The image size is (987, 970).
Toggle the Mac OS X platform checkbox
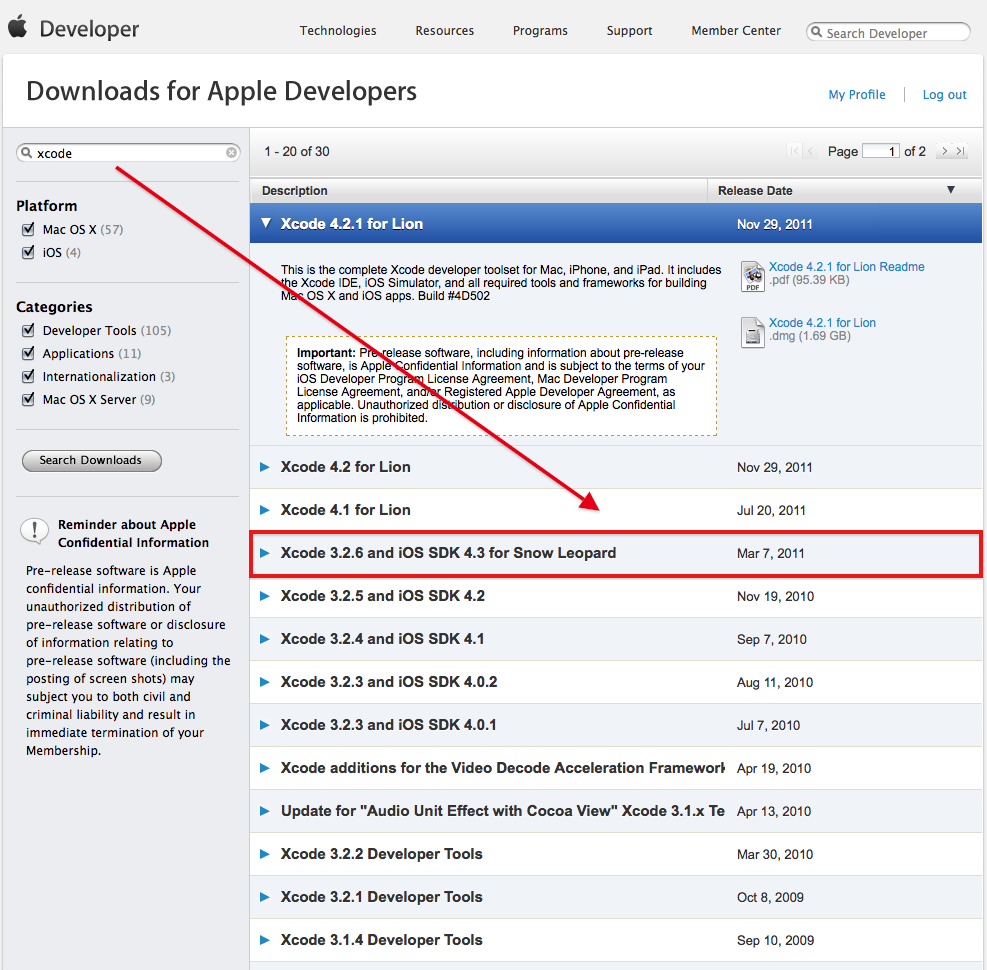(x=28, y=229)
